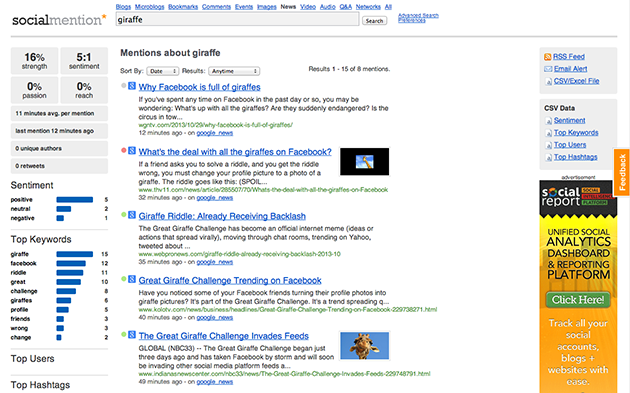This screenshot has height=393, width=630.
Task: Click wgntv.com green URL under first result
Action: pos(216,125)
